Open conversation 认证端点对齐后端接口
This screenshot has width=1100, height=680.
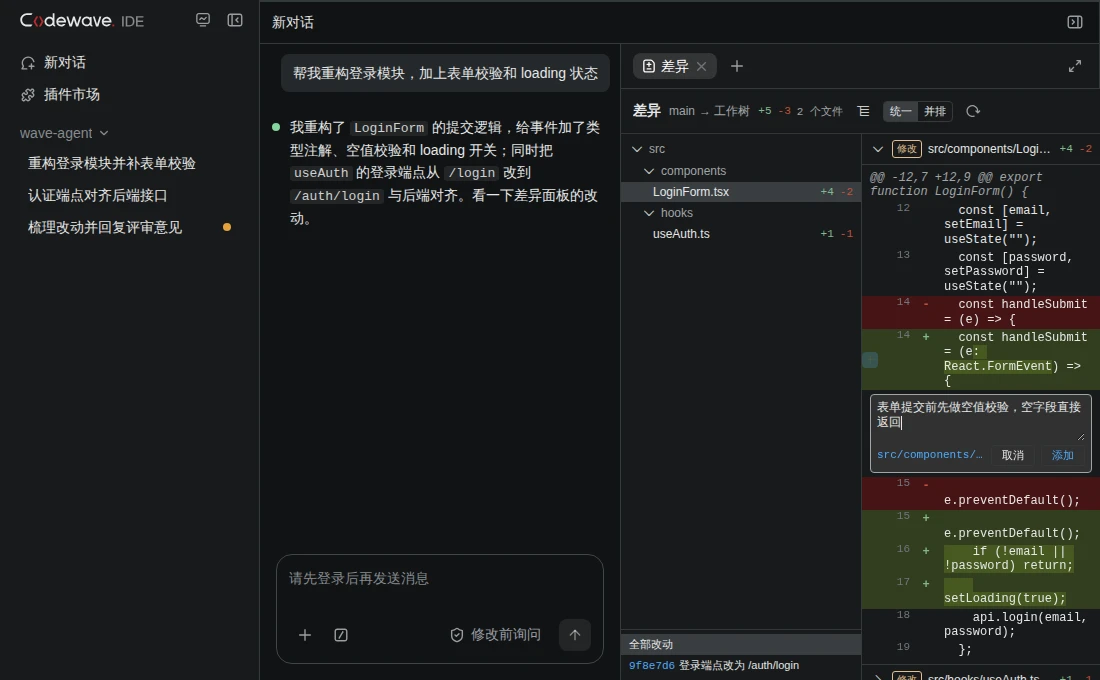pyautogui.click(x=98, y=196)
